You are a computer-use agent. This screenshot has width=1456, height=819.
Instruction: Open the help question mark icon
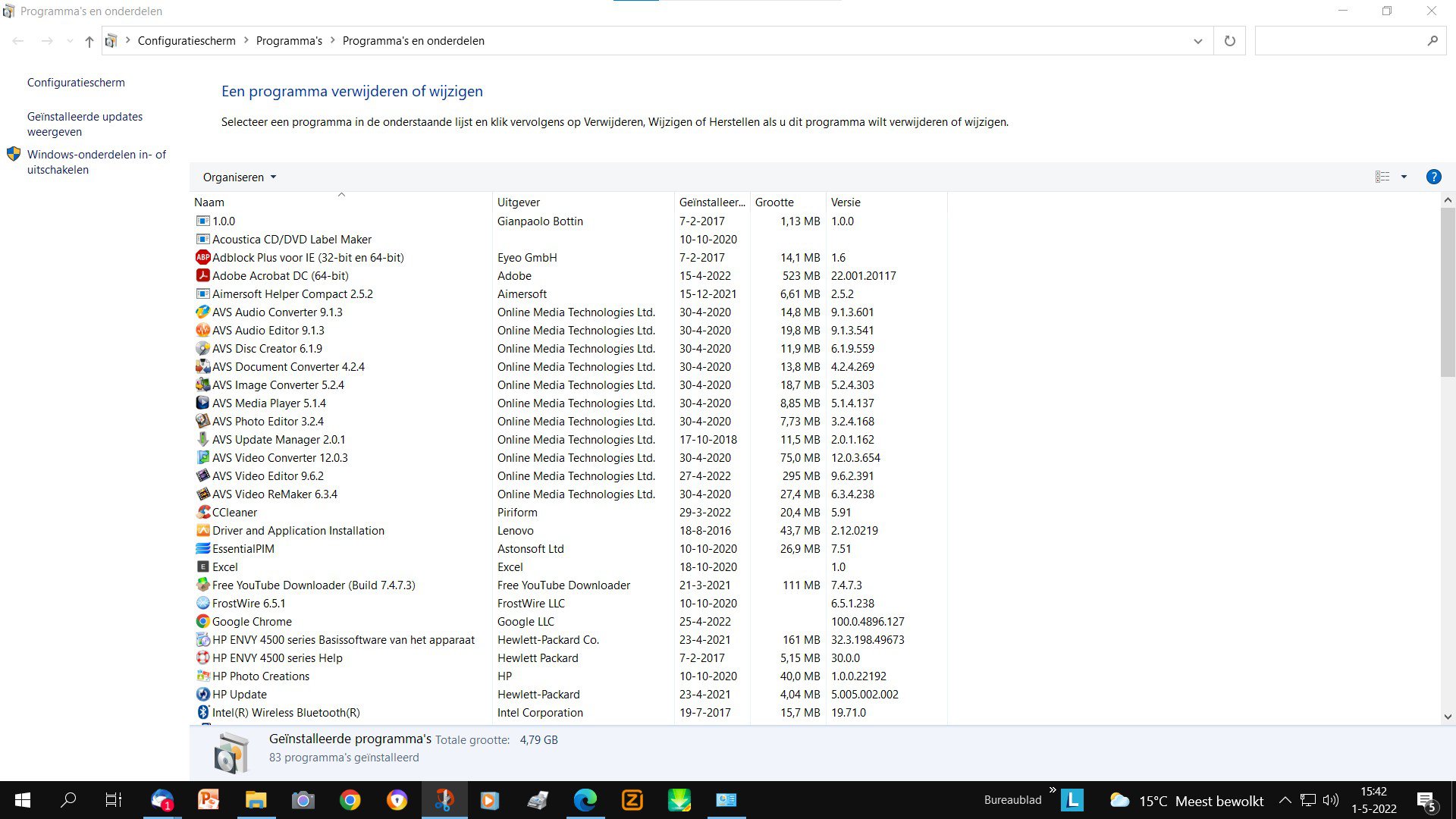click(x=1433, y=177)
